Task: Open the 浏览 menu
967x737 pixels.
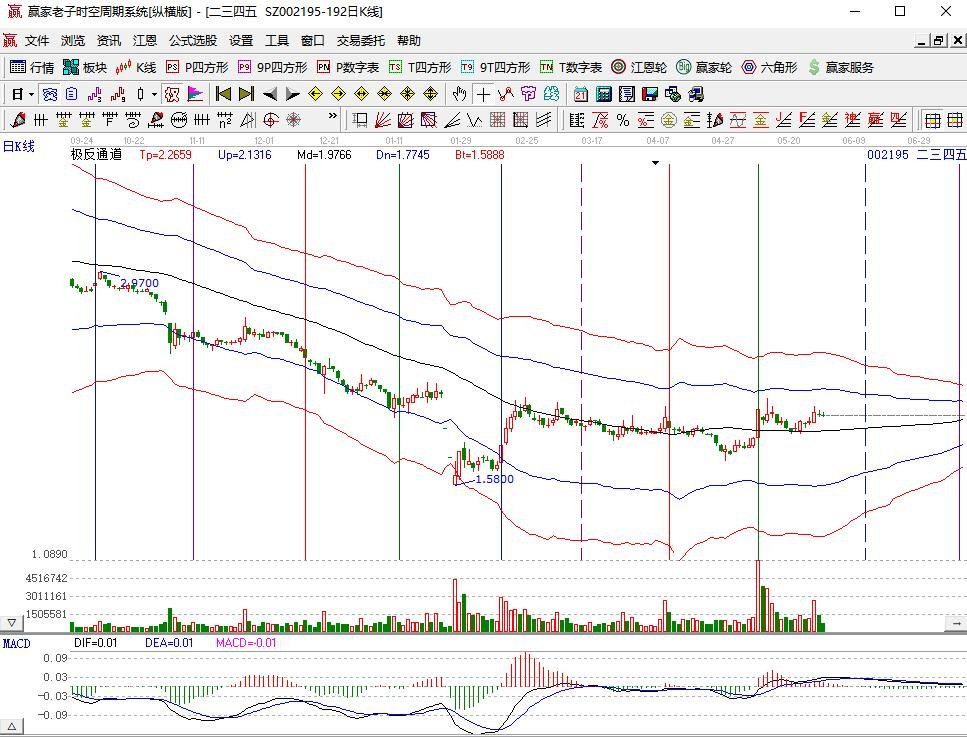Action: pyautogui.click(x=73, y=41)
